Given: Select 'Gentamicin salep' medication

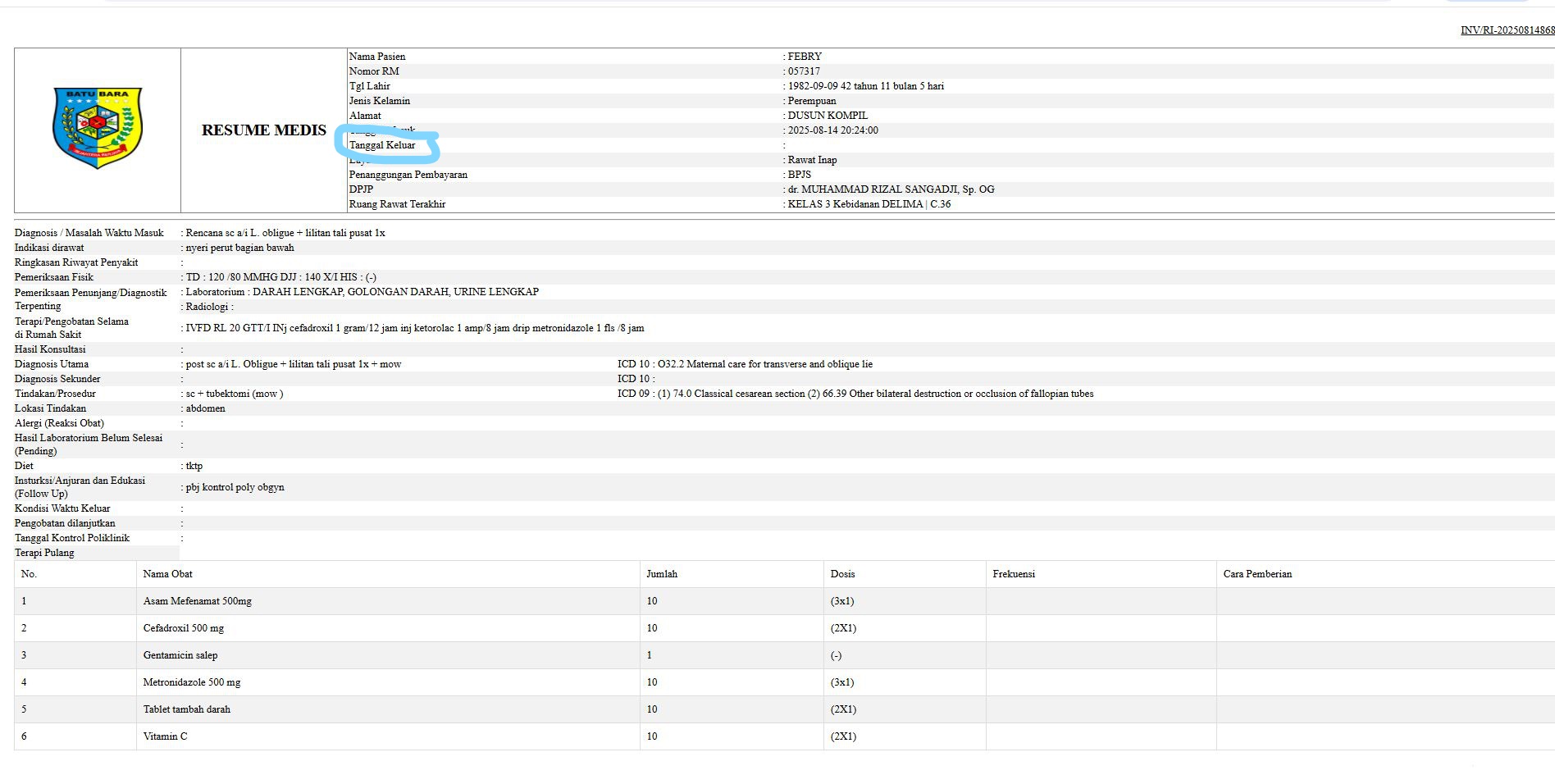Looking at the screenshot, I should tap(180, 655).
